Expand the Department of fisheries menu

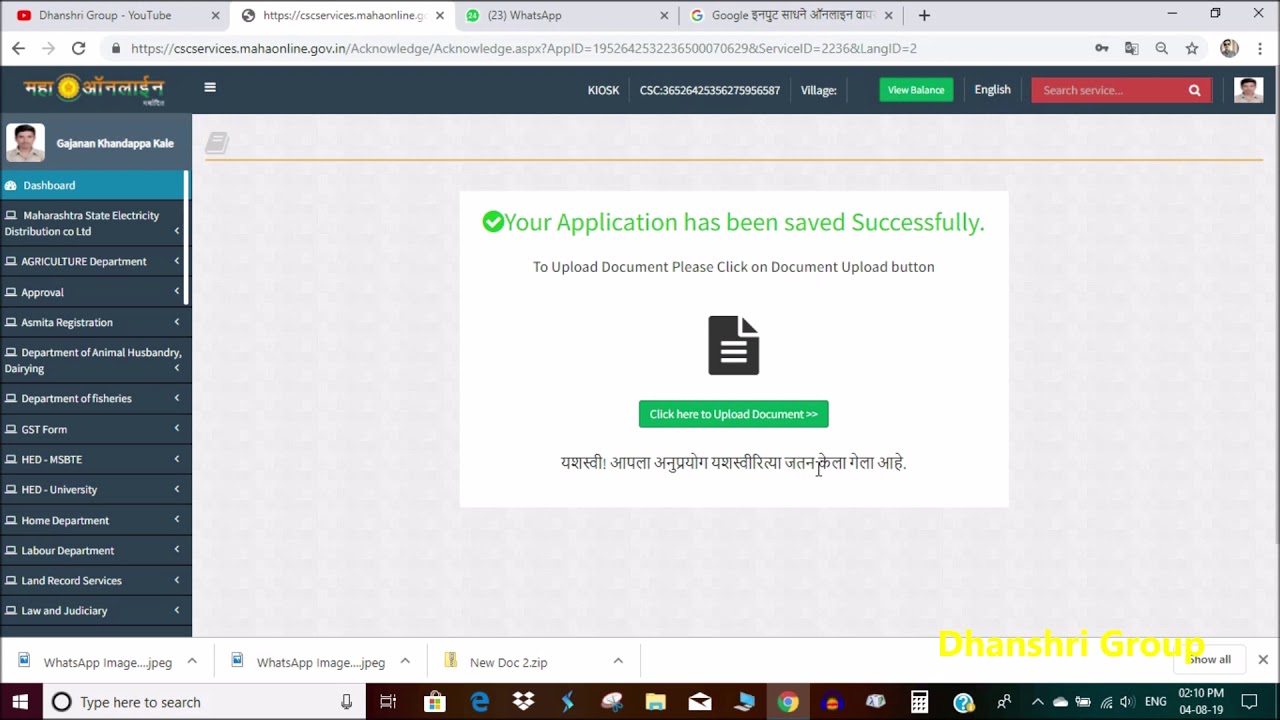[x=95, y=398]
